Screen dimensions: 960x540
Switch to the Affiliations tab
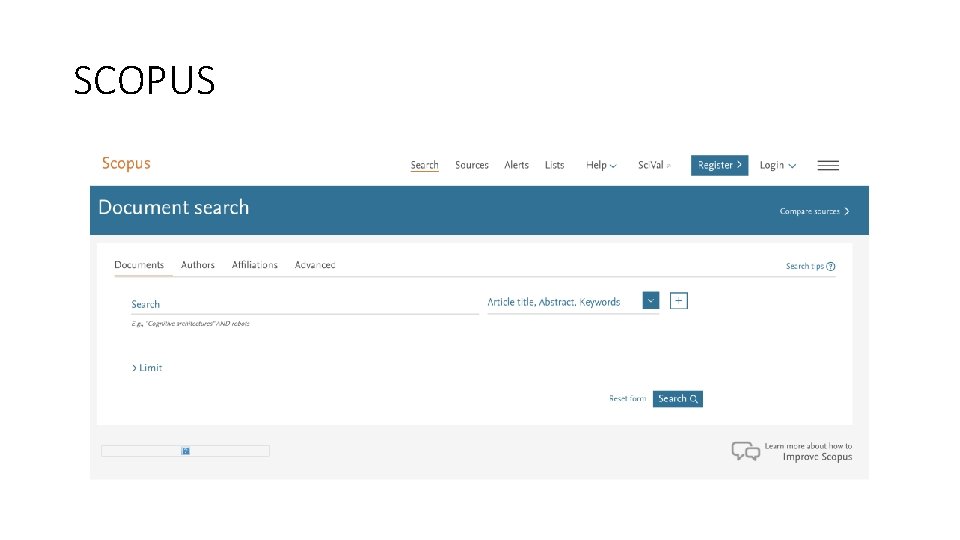255,265
